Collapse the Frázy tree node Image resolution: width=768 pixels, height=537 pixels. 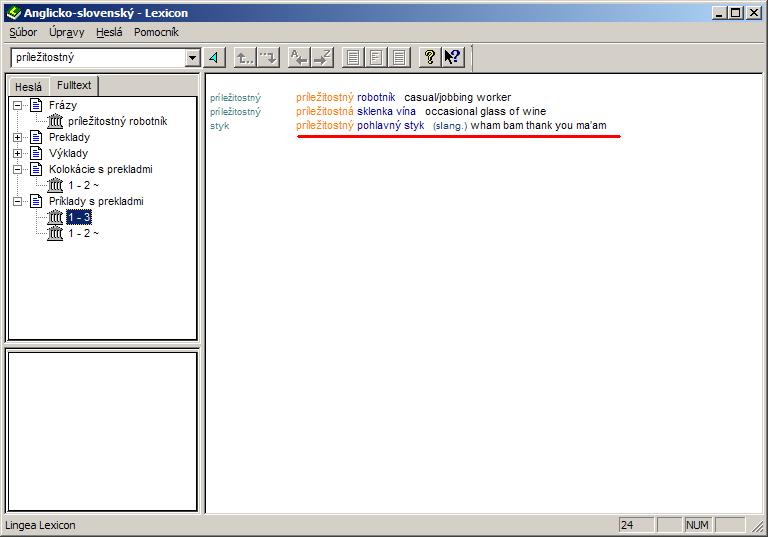point(18,105)
